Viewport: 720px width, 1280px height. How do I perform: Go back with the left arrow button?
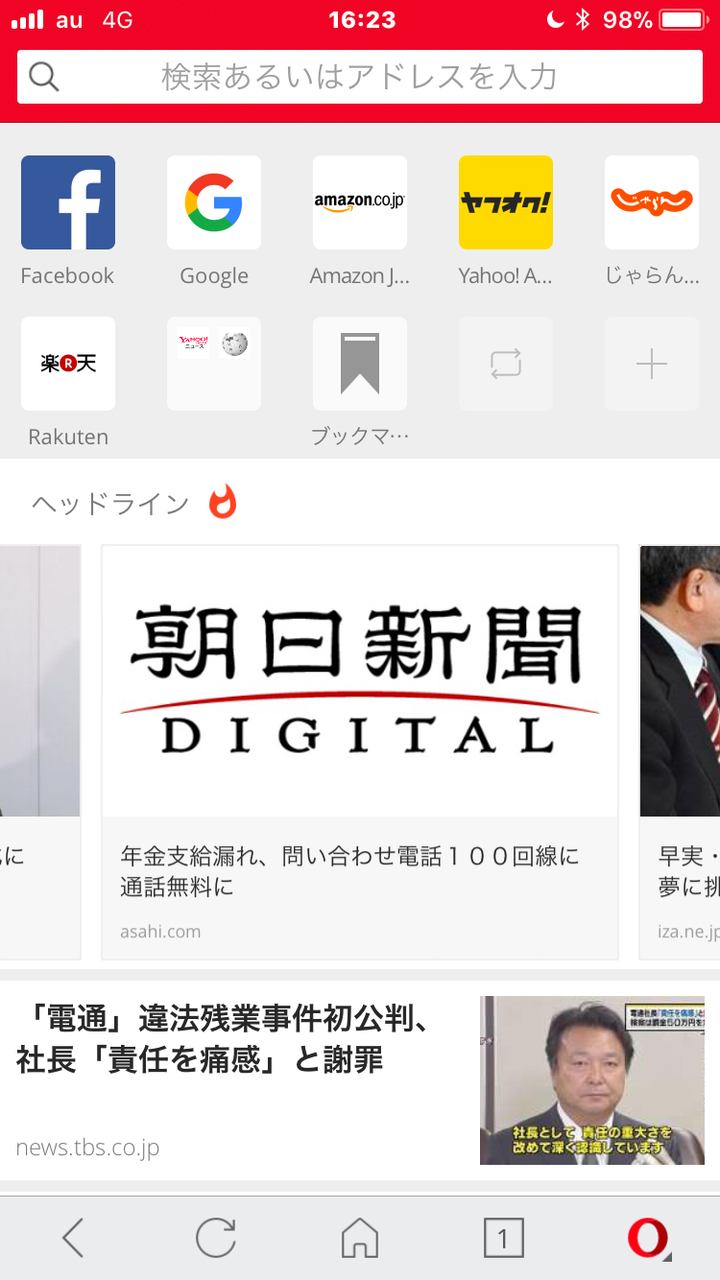pos(72,1238)
